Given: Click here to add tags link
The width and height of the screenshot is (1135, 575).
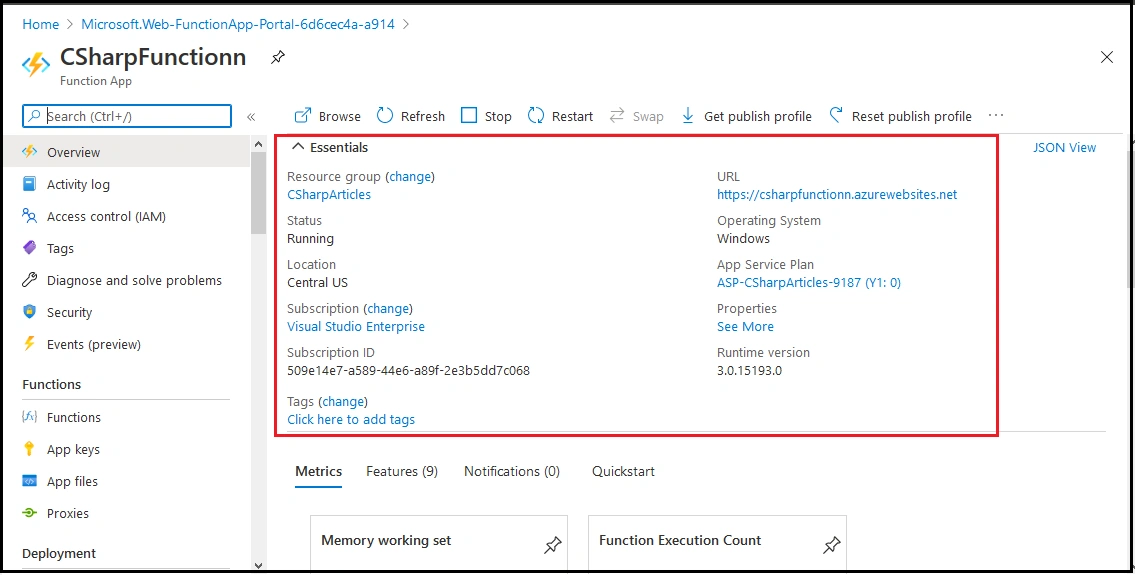Looking at the screenshot, I should coord(351,419).
